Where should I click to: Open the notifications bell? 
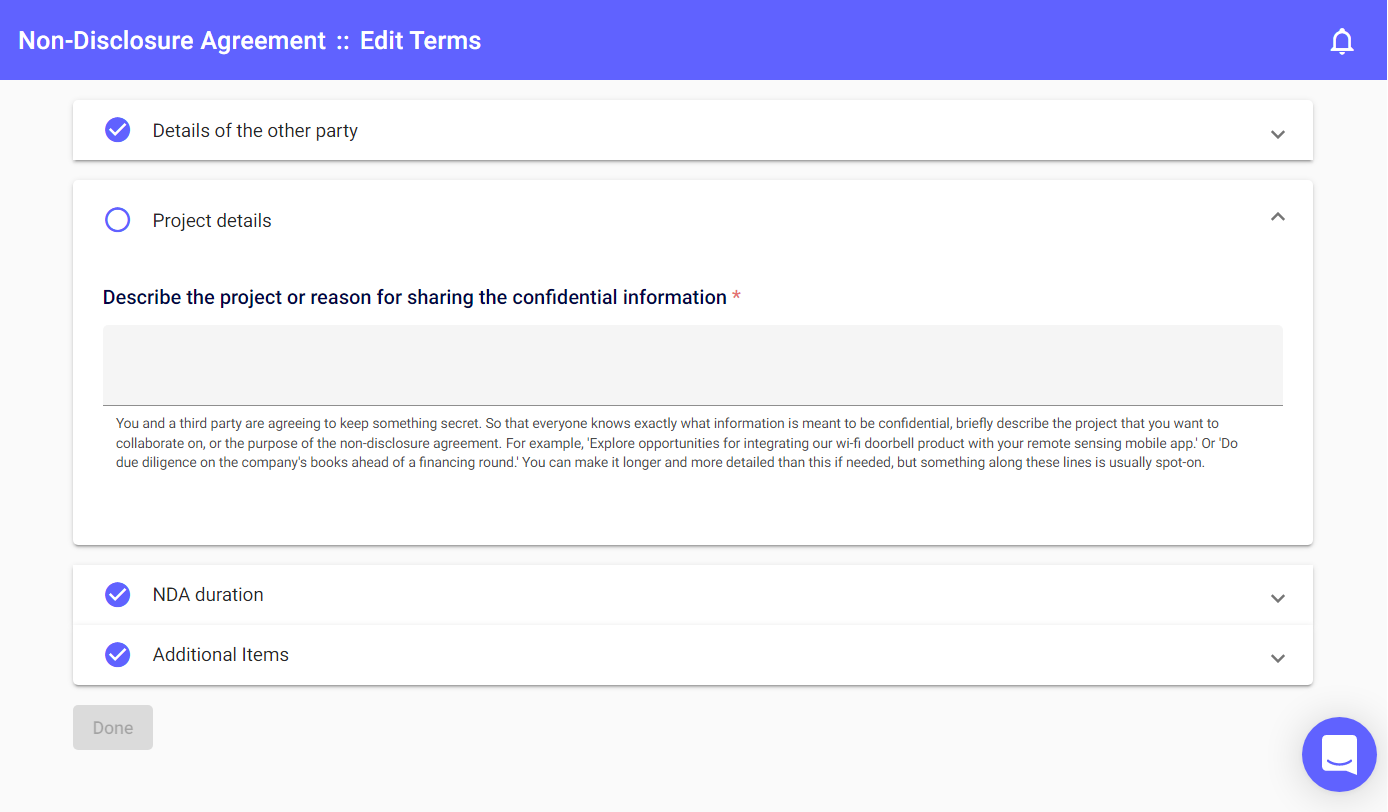(x=1342, y=41)
